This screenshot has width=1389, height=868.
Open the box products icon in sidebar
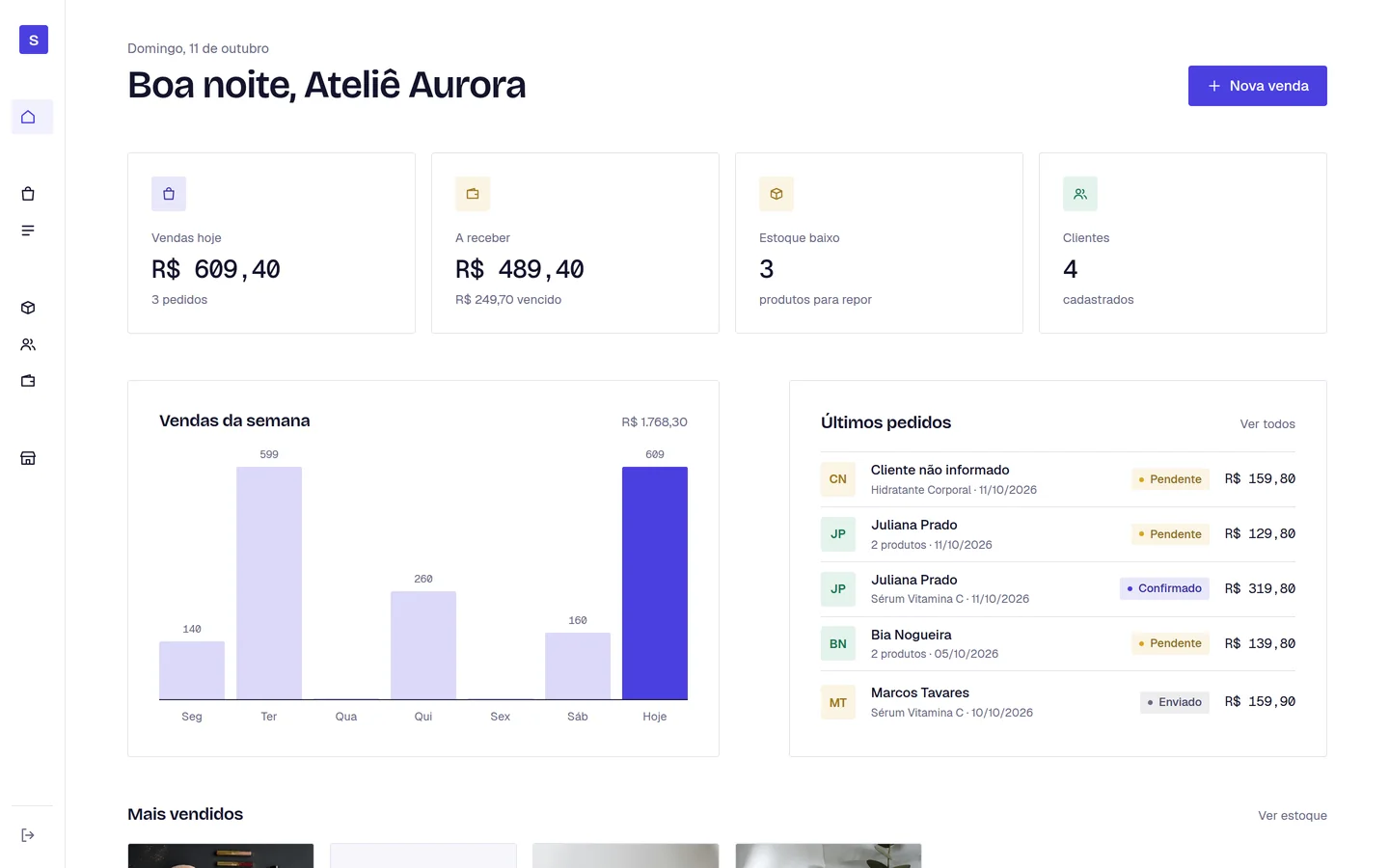pyautogui.click(x=28, y=308)
